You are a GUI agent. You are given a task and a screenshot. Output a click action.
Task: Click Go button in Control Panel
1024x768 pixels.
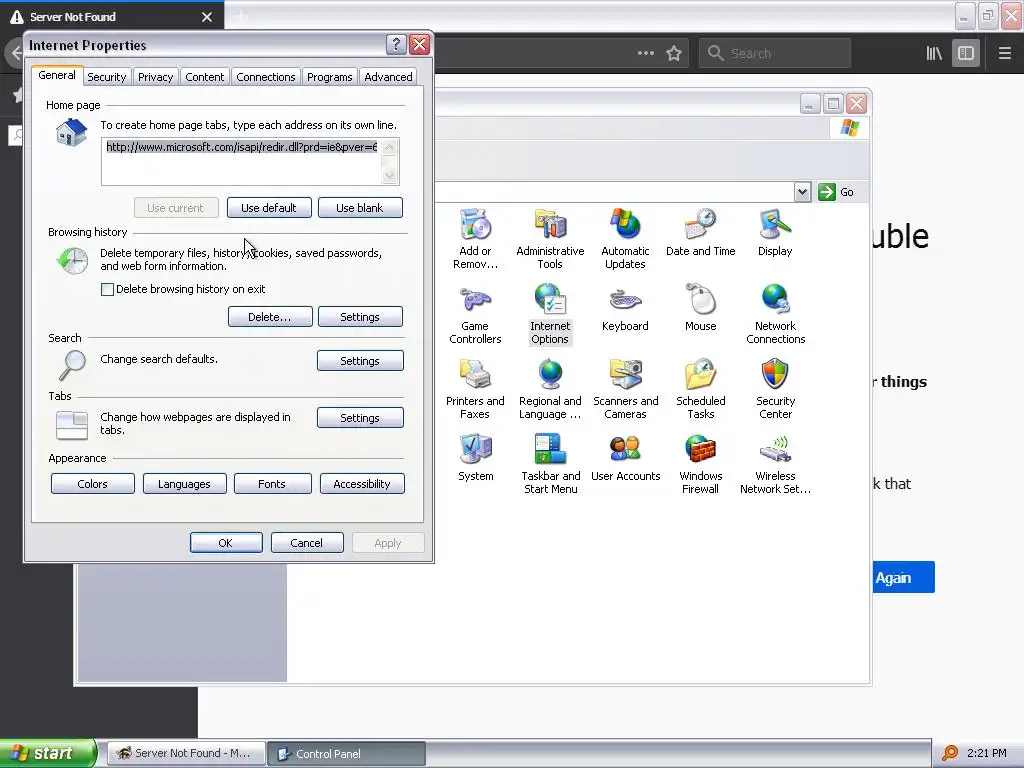[837, 192]
